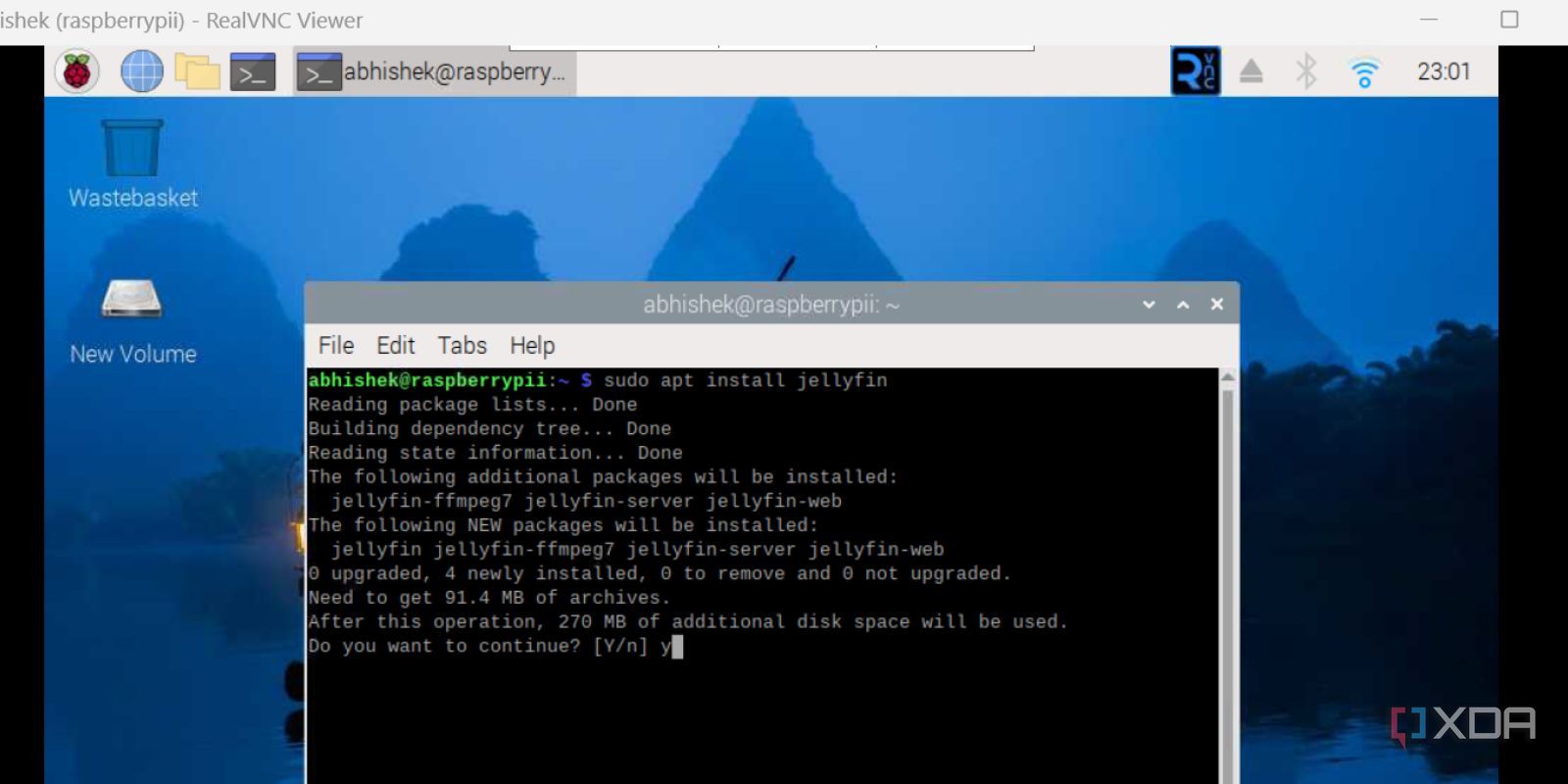The width and height of the screenshot is (1568, 784).
Task: Minimize the terminal window using the down chevron
Action: (x=1150, y=305)
